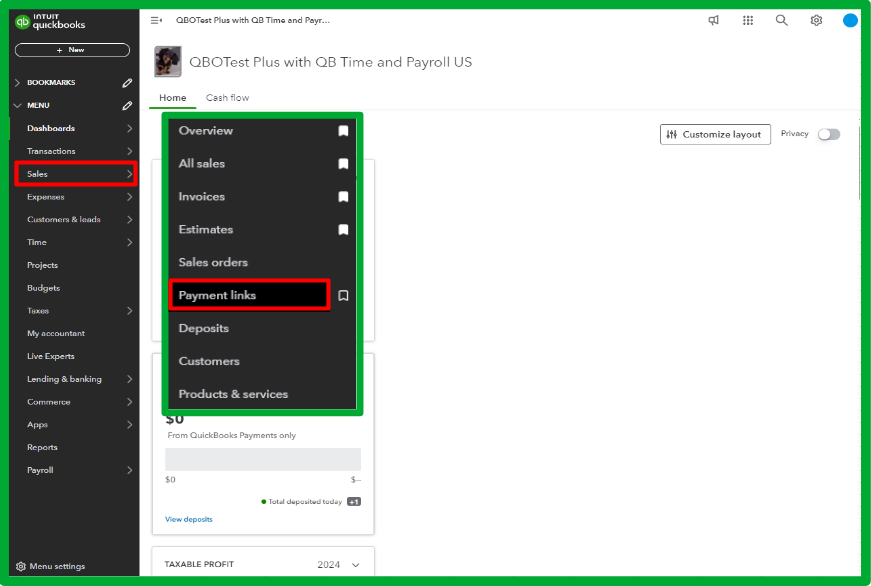The height and width of the screenshot is (586, 871).
Task: Bookmark the Payment links item
Action: click(x=343, y=295)
